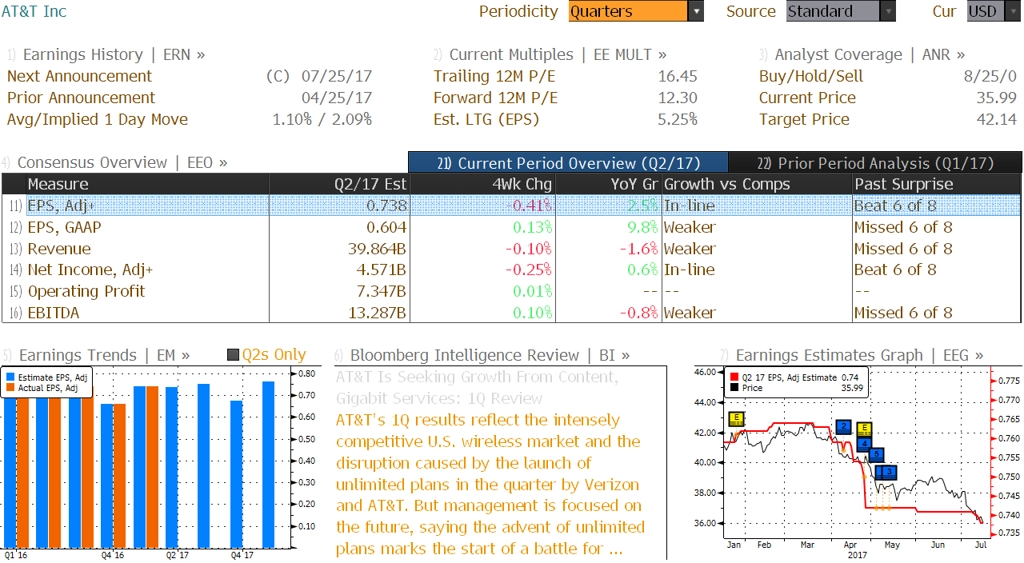This screenshot has height=563, width=1024.
Task: Click Avg/Implied 1 Day Move value
Action: click(x=322, y=119)
